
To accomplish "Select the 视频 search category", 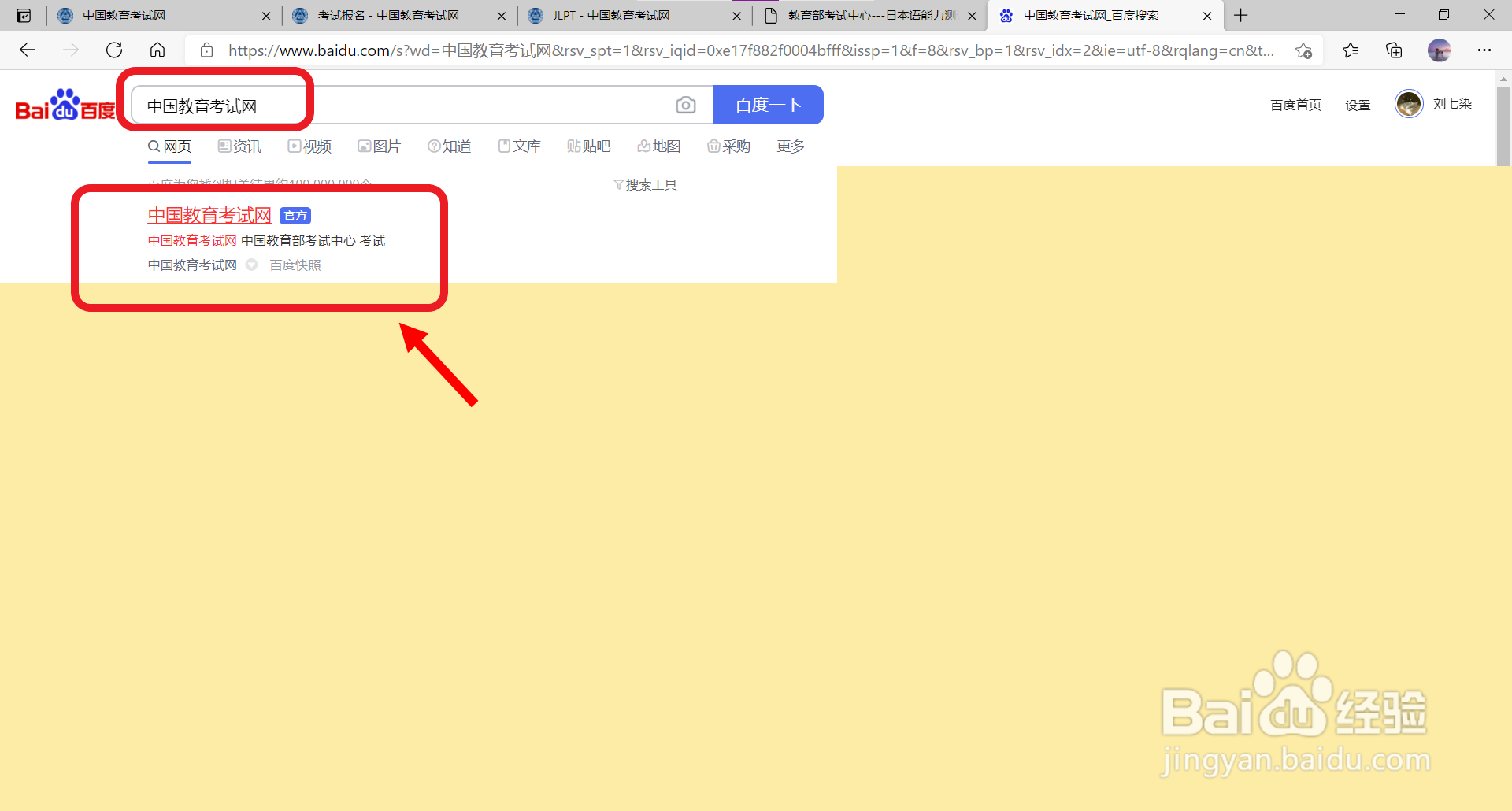I will point(309,146).
